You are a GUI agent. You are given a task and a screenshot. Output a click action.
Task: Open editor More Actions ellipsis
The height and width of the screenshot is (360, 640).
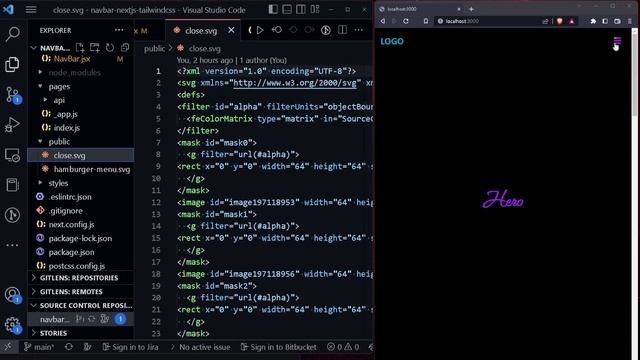click(358, 30)
